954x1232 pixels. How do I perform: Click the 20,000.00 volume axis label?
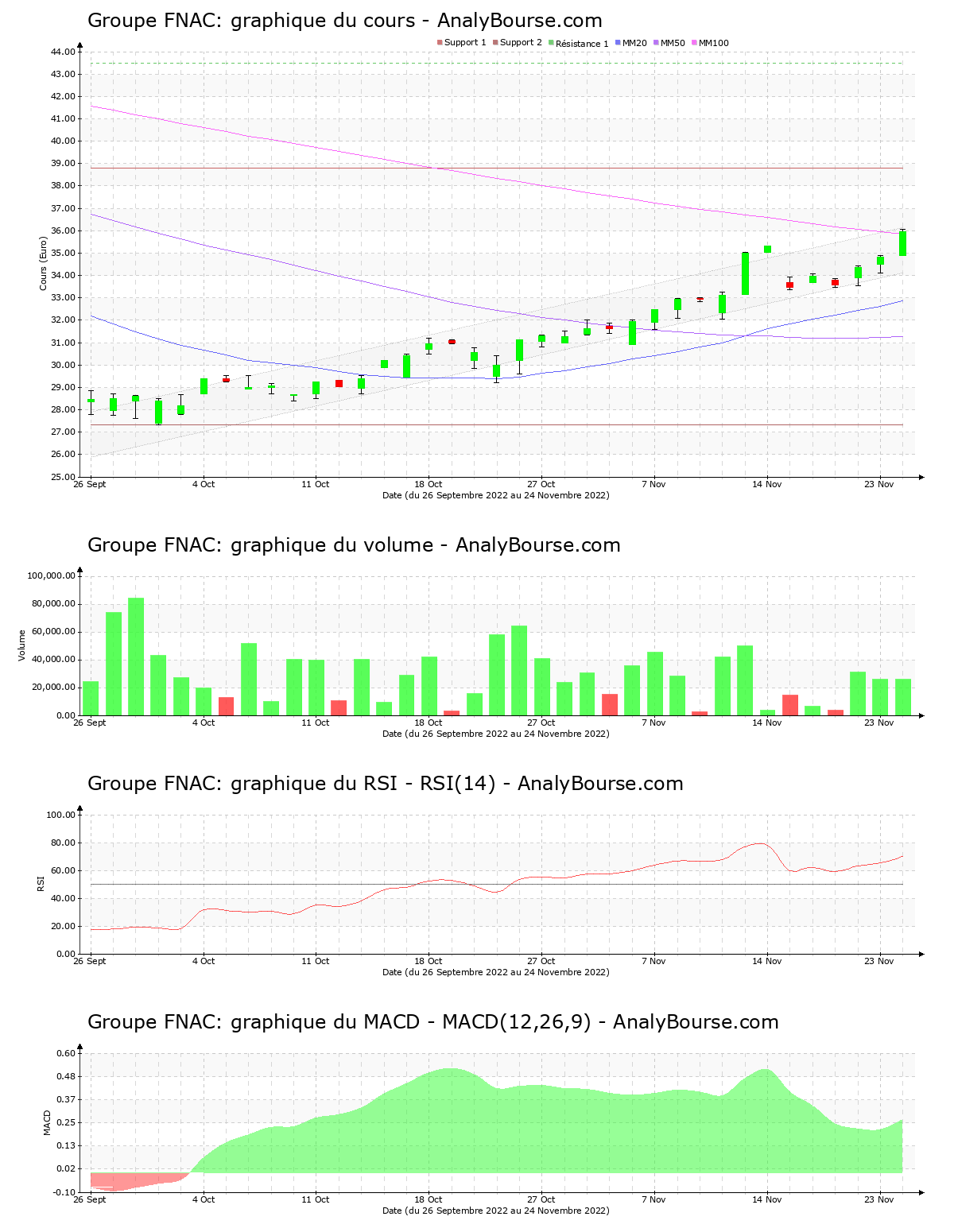click(x=54, y=688)
